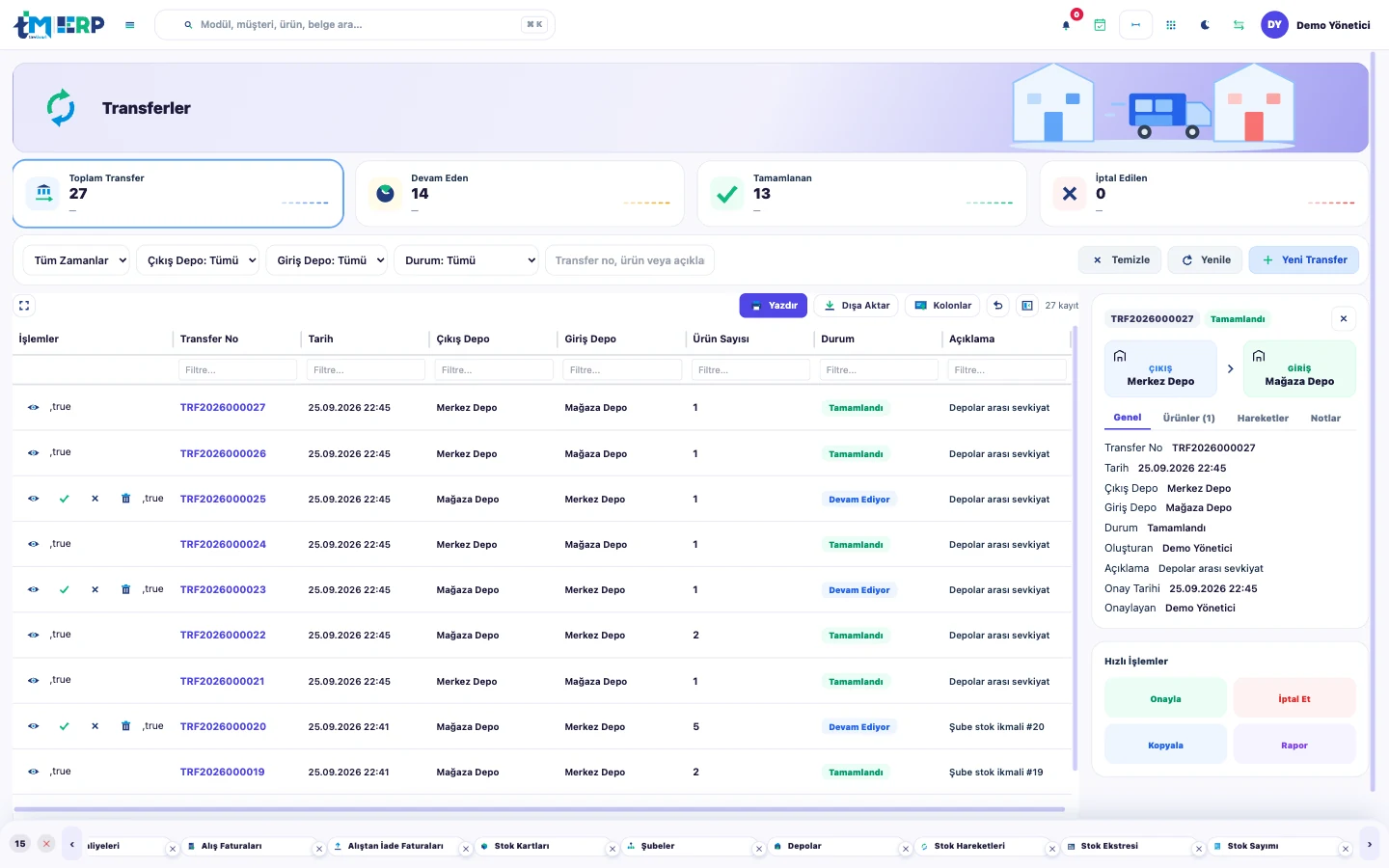Screen dimensions: 1389x868
Task: Click the transfer search input field
Action: tap(630, 260)
